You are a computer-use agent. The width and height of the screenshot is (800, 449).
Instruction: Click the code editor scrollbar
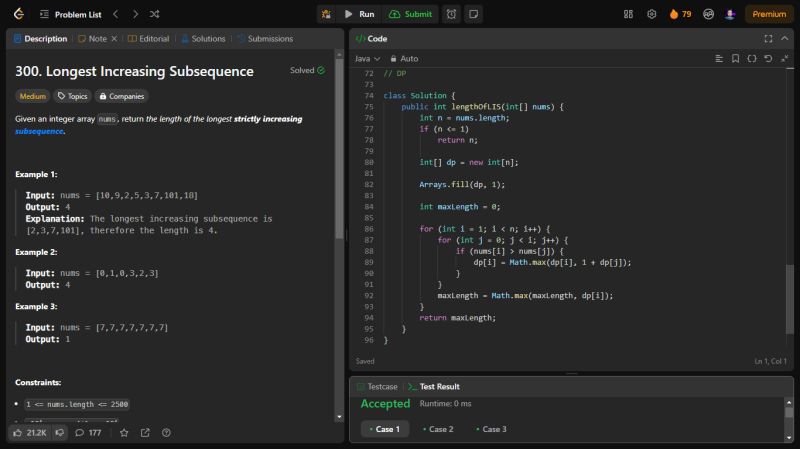(790, 300)
